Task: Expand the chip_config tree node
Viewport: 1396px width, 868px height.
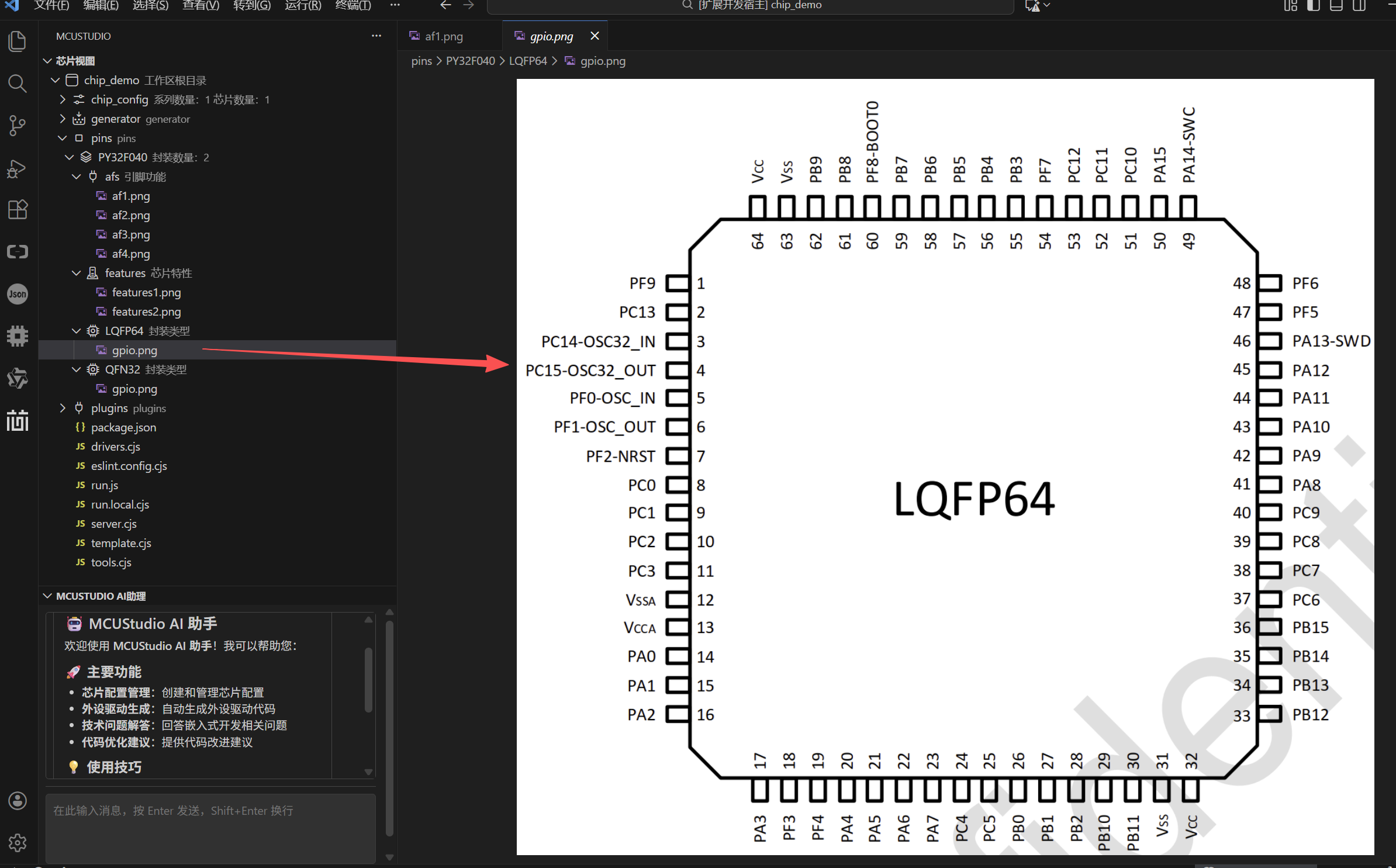Action: point(63,99)
